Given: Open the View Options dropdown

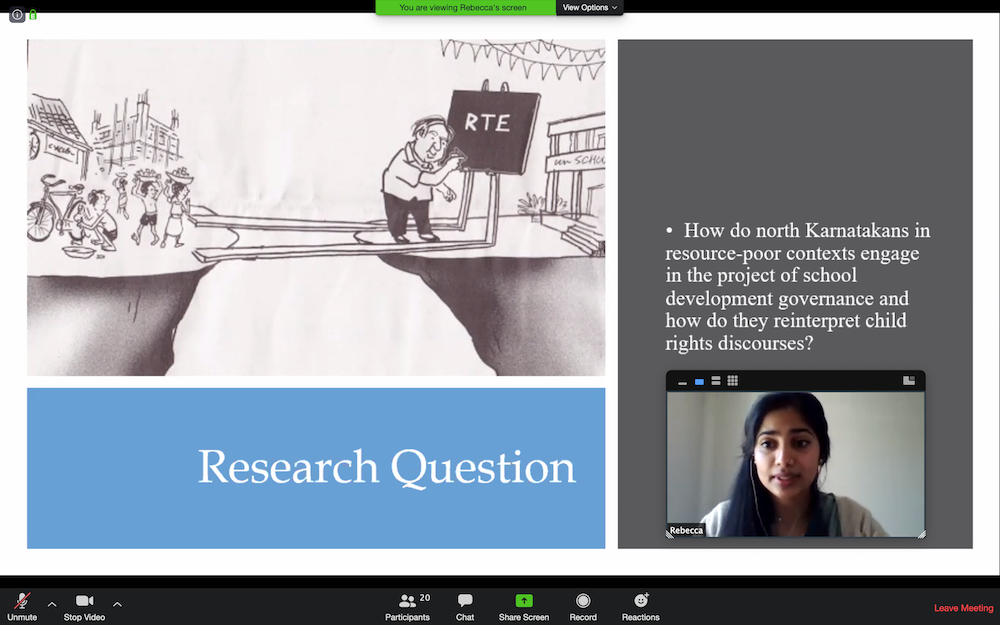Looking at the screenshot, I should click(590, 8).
